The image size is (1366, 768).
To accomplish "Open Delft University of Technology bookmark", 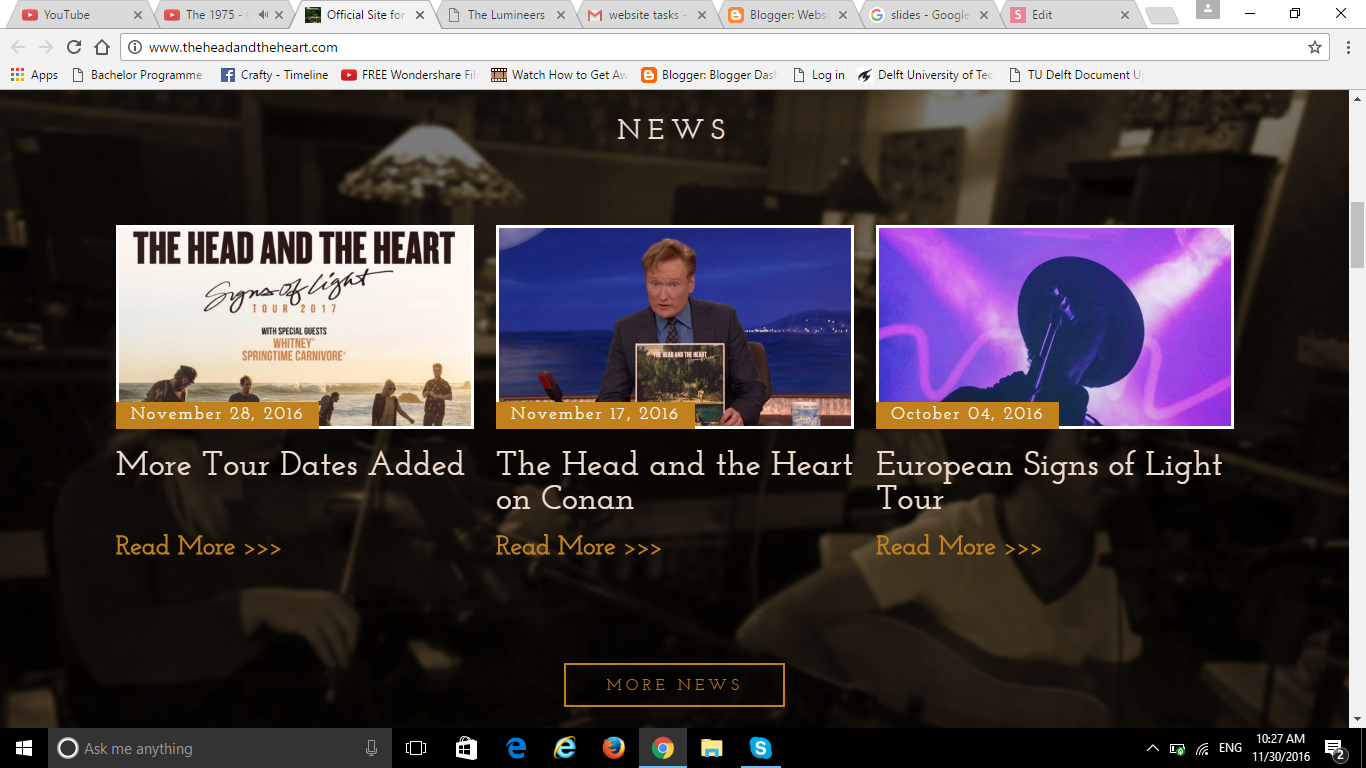I will point(924,75).
